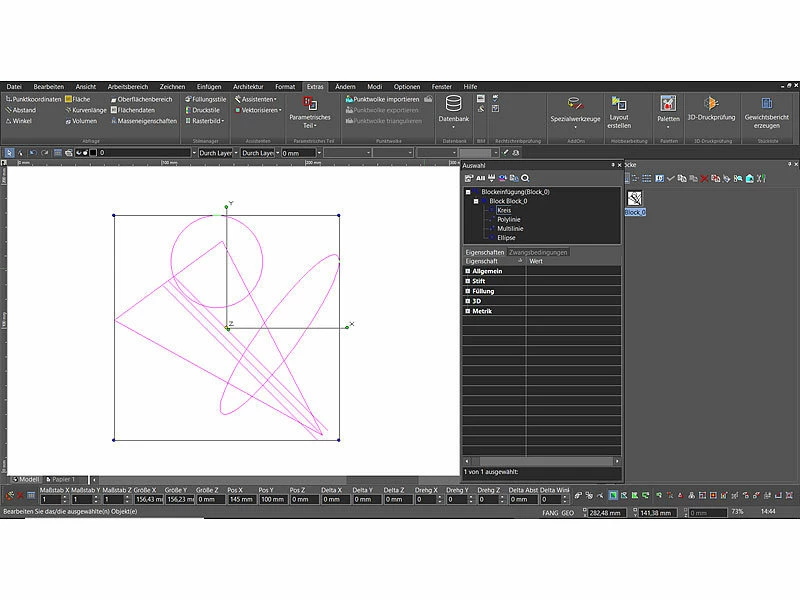
Task: Toggle GEO mode in status bar
Action: (567, 512)
